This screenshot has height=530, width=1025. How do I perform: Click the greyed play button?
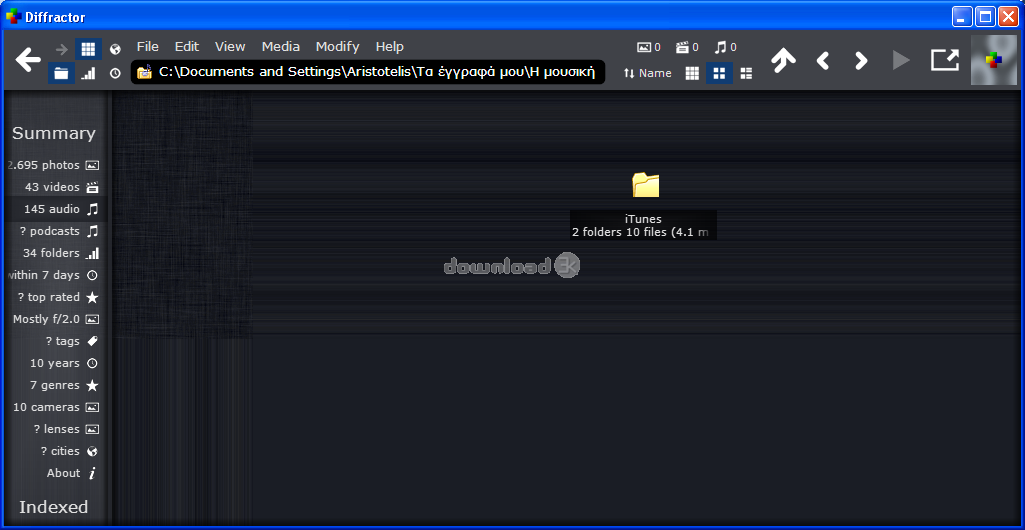901,61
